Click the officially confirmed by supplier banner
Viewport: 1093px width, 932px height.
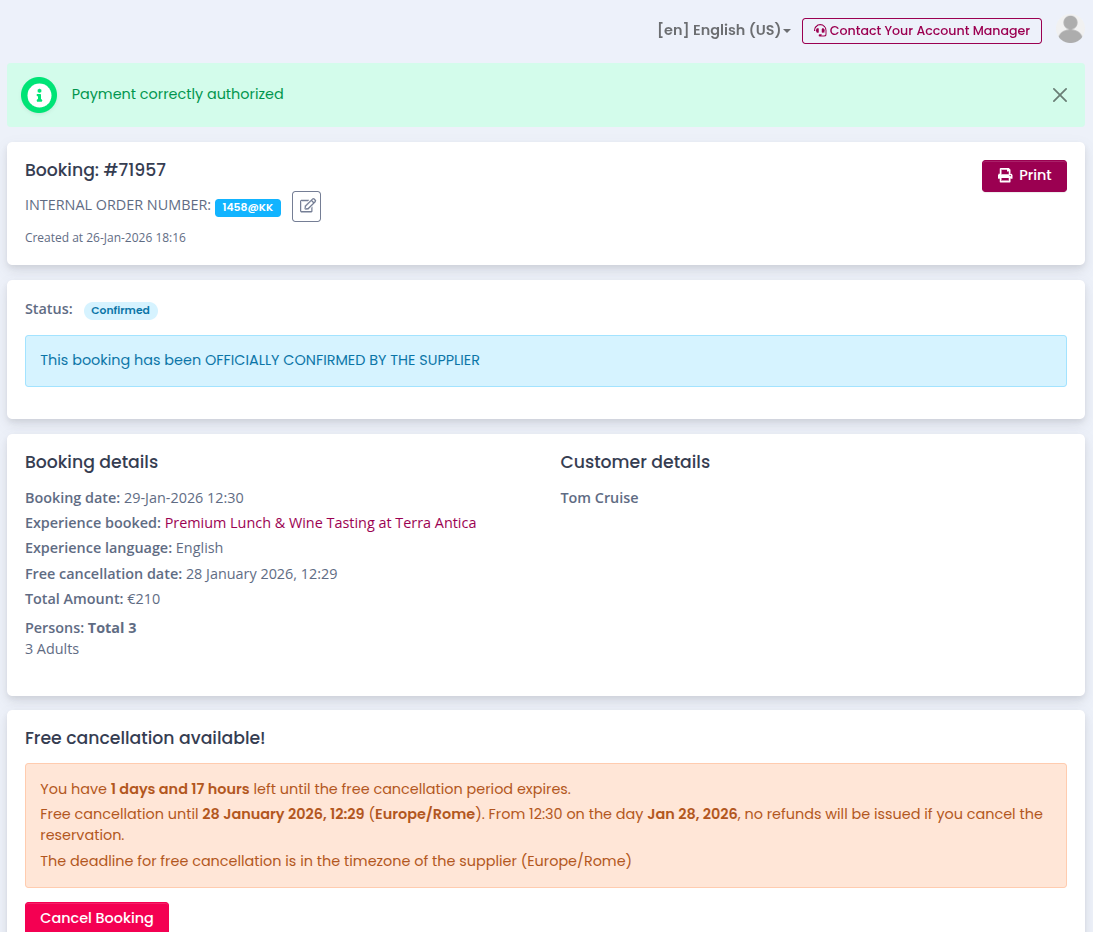pos(545,361)
